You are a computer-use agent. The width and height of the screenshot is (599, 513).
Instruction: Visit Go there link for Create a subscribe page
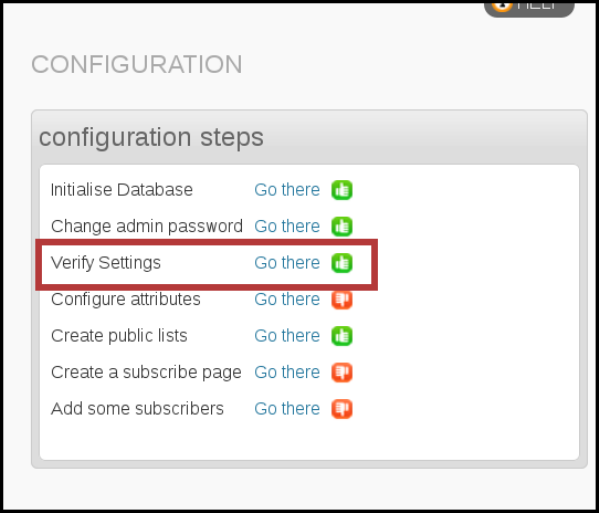point(287,372)
